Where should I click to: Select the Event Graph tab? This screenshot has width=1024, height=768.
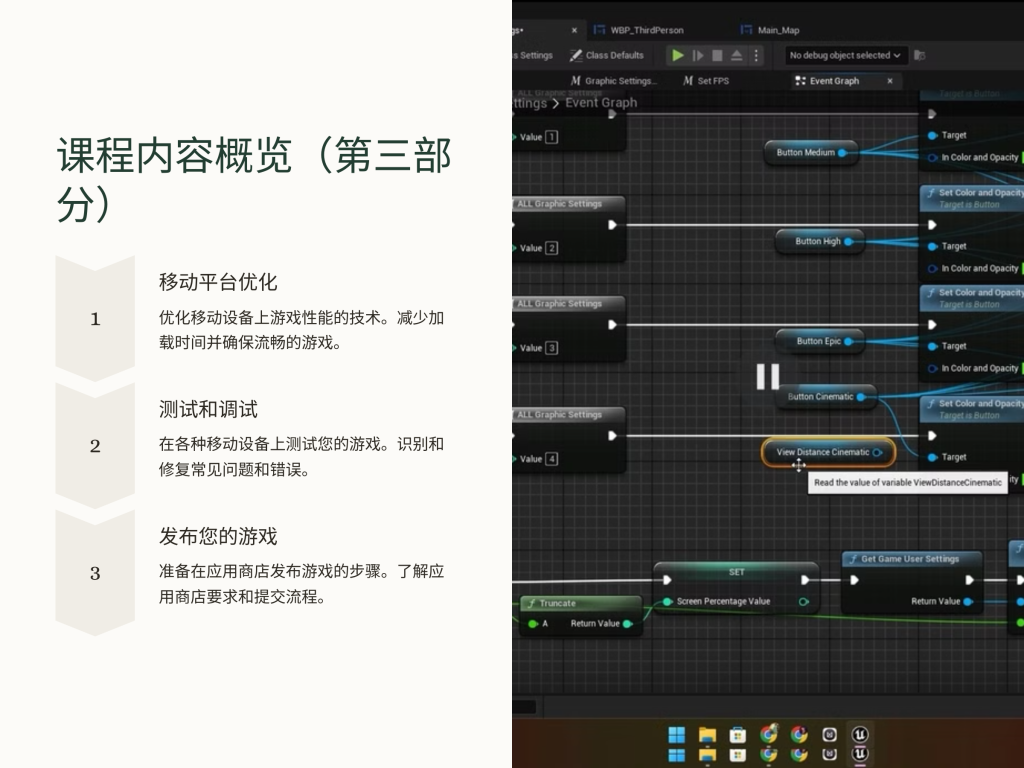(x=827, y=81)
